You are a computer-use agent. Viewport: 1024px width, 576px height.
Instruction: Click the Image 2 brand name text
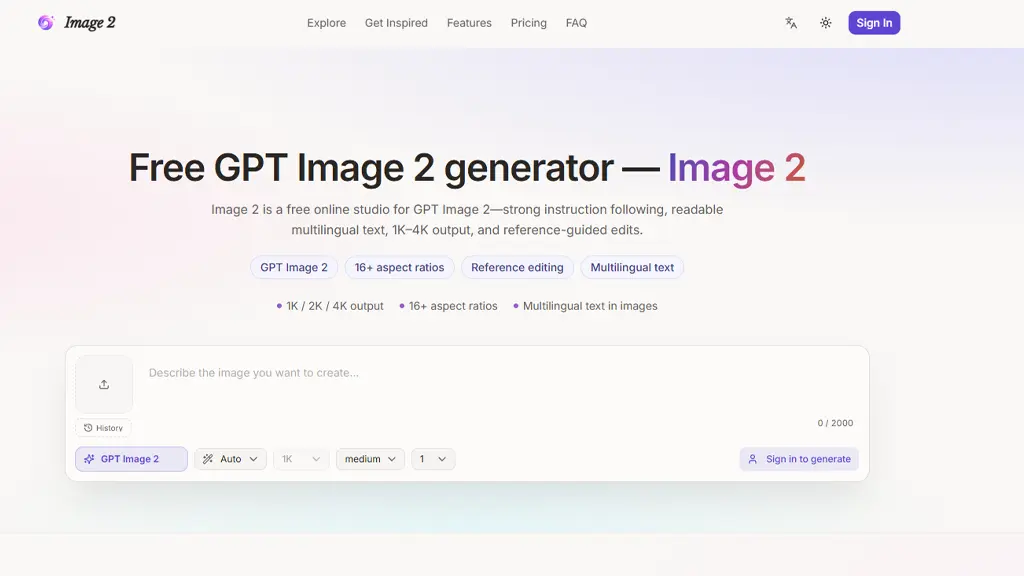point(89,23)
